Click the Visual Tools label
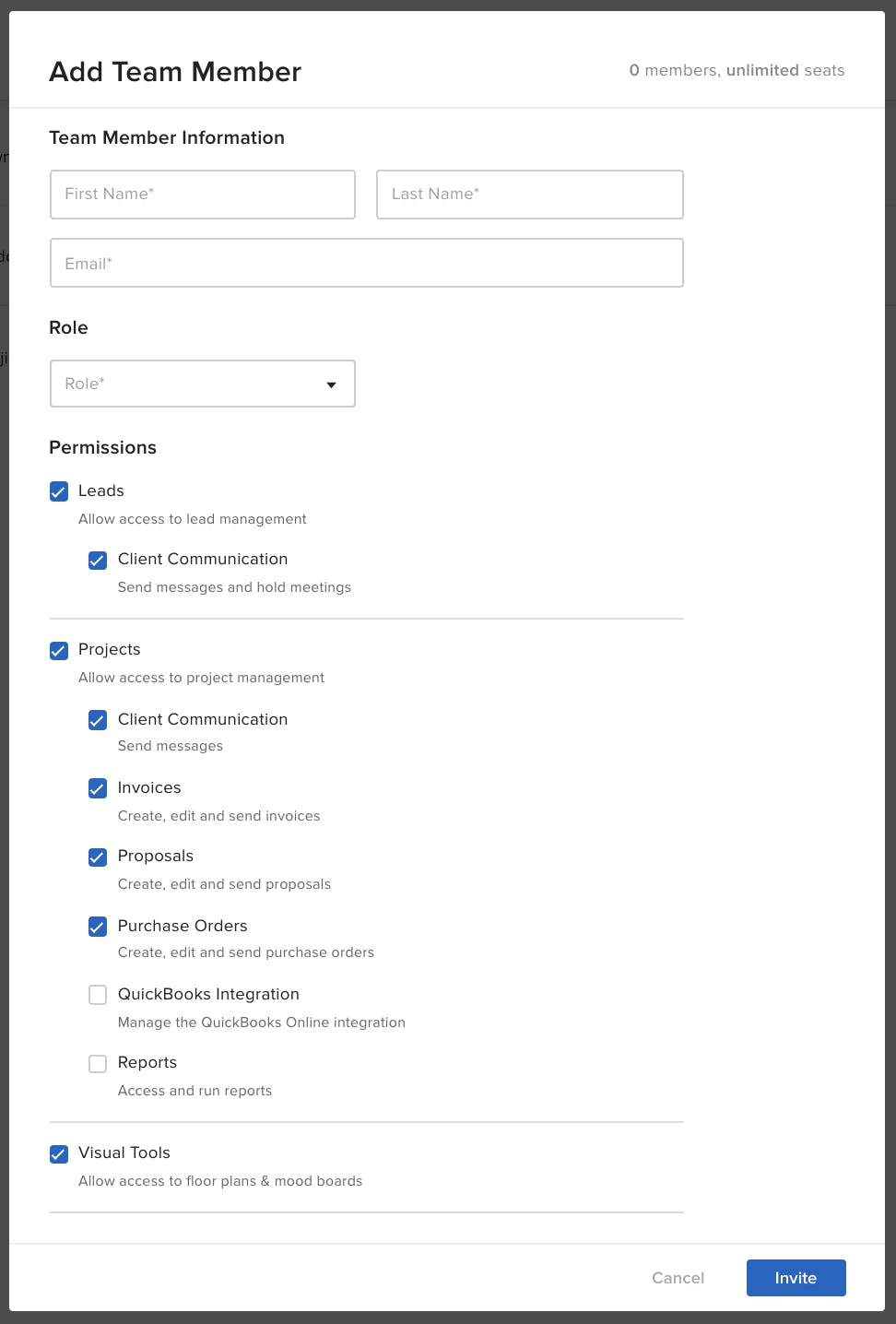896x1324 pixels. [x=124, y=1153]
